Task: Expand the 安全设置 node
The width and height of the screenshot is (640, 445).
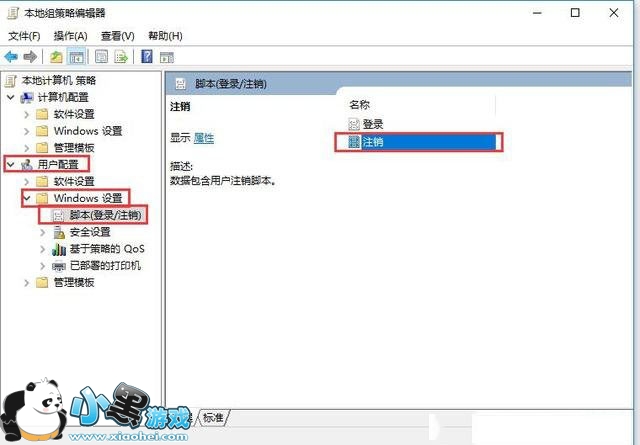Action: coord(42,232)
